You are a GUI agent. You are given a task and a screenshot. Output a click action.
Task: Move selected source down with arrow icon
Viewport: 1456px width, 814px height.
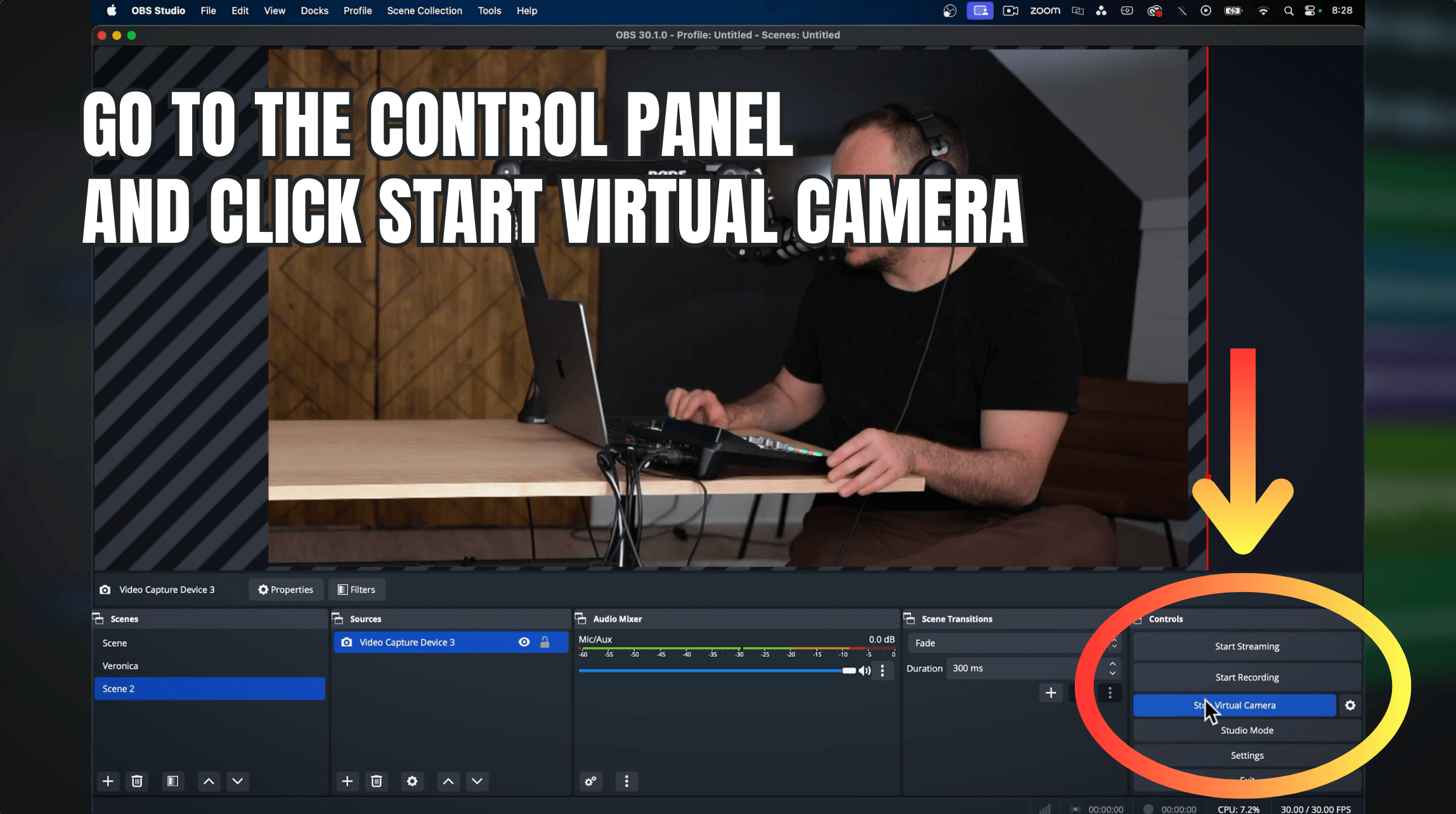click(477, 781)
